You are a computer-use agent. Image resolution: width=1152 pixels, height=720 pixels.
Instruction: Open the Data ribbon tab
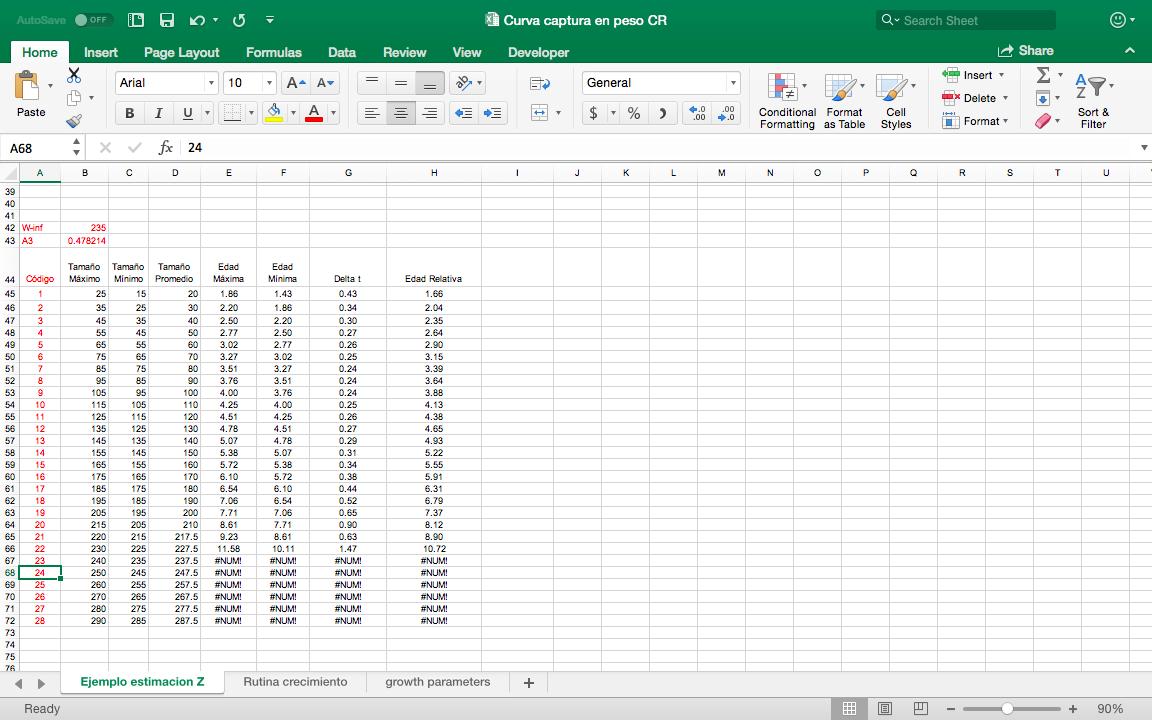pos(342,52)
